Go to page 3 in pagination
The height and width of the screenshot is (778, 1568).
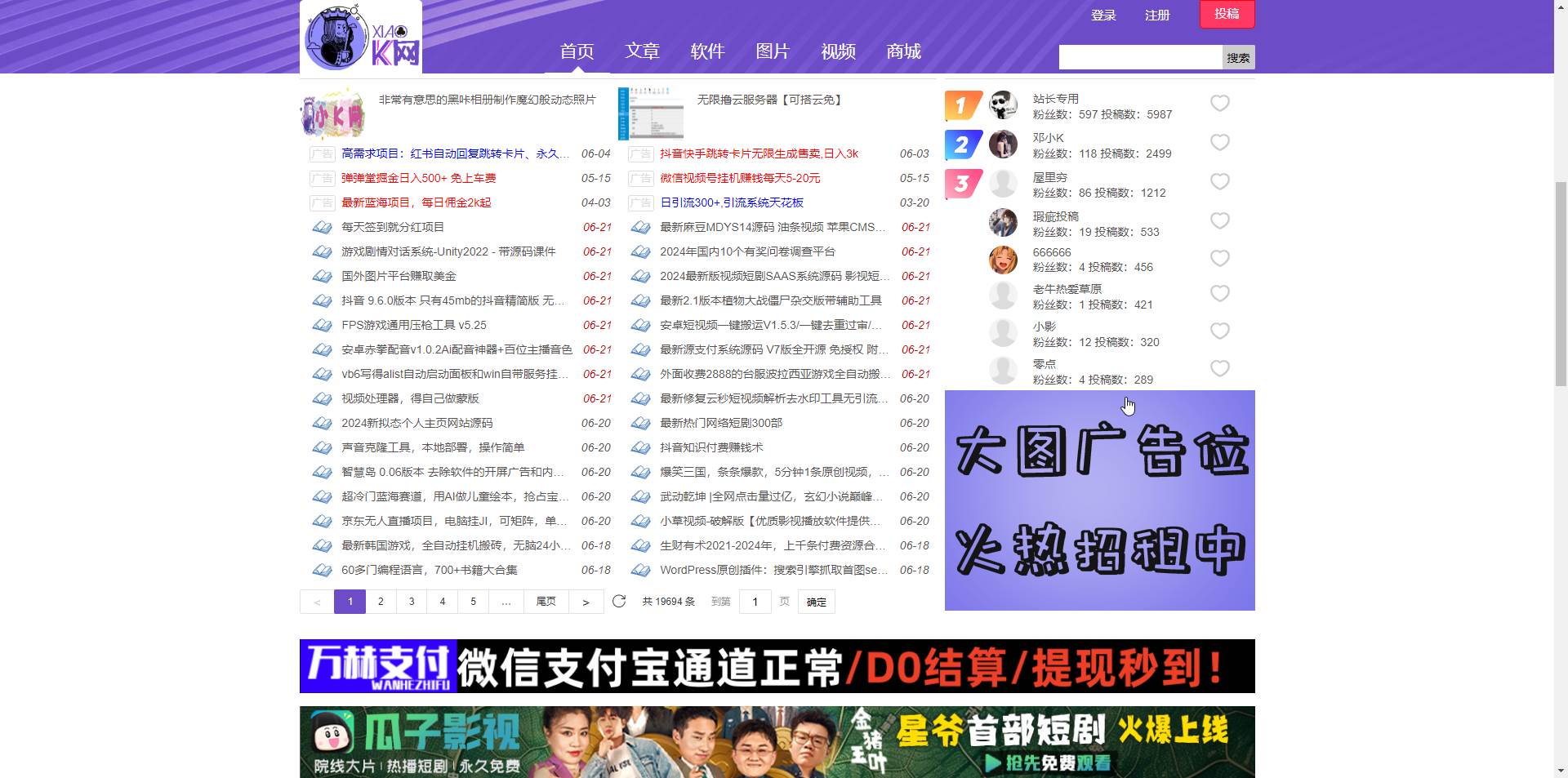[x=412, y=602]
